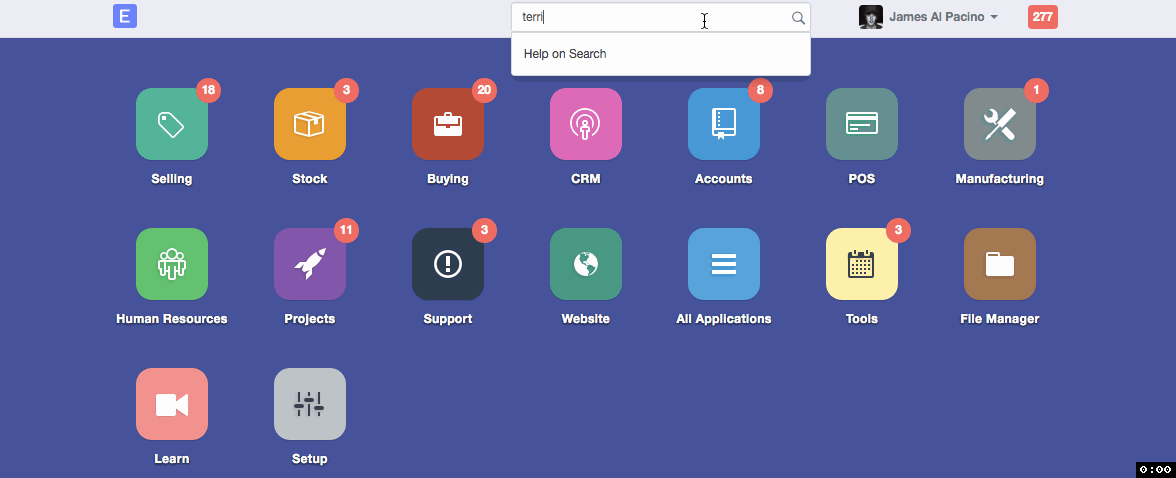Launch the Projects rocket icon

click(x=310, y=264)
